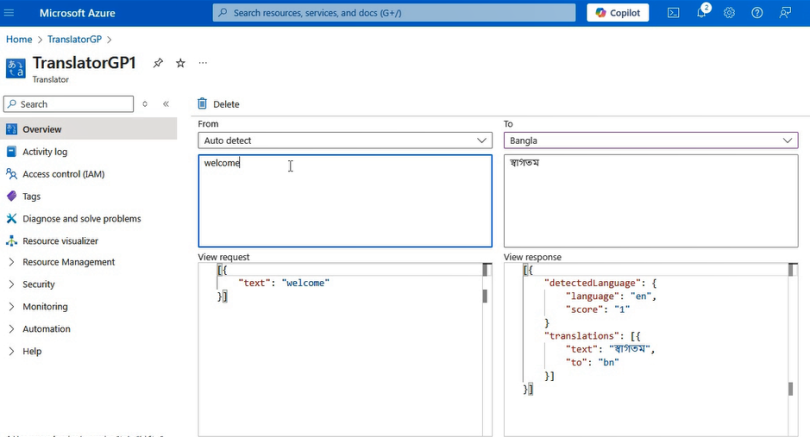Image resolution: width=810 pixels, height=437 pixels.
Task: Click the Overview icon in sidebar
Action: point(11,129)
